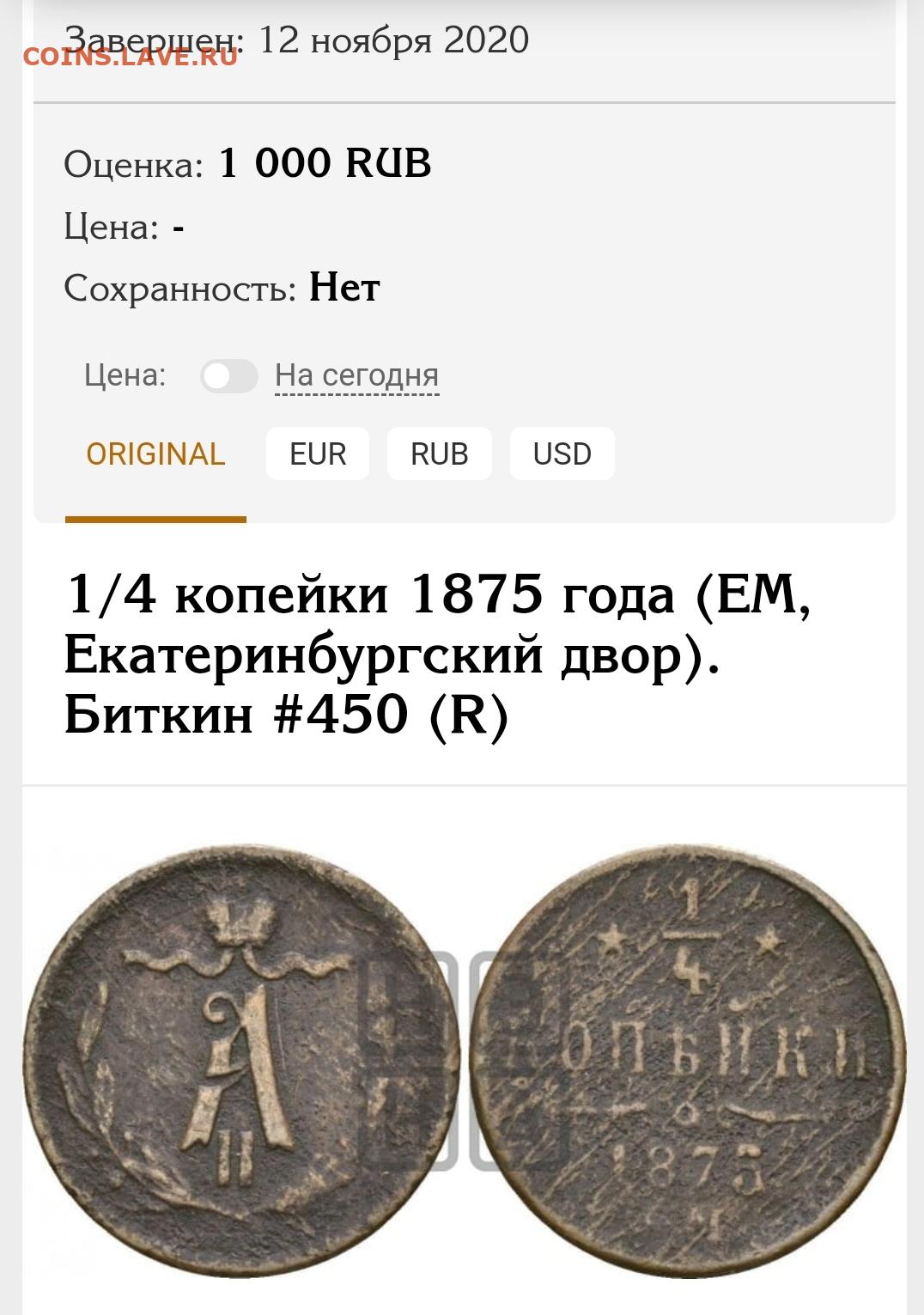The height and width of the screenshot is (1315, 924).
Task: Click the 1 000 RUB estimate value
Action: [x=325, y=163]
